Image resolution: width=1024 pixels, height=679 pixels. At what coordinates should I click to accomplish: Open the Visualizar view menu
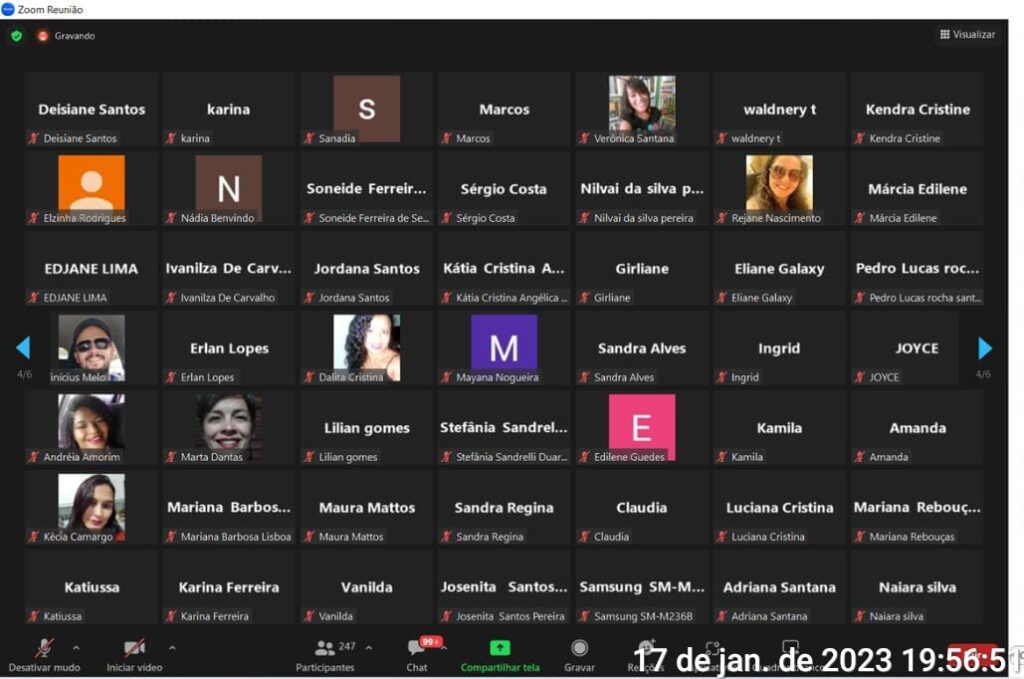pos(967,35)
